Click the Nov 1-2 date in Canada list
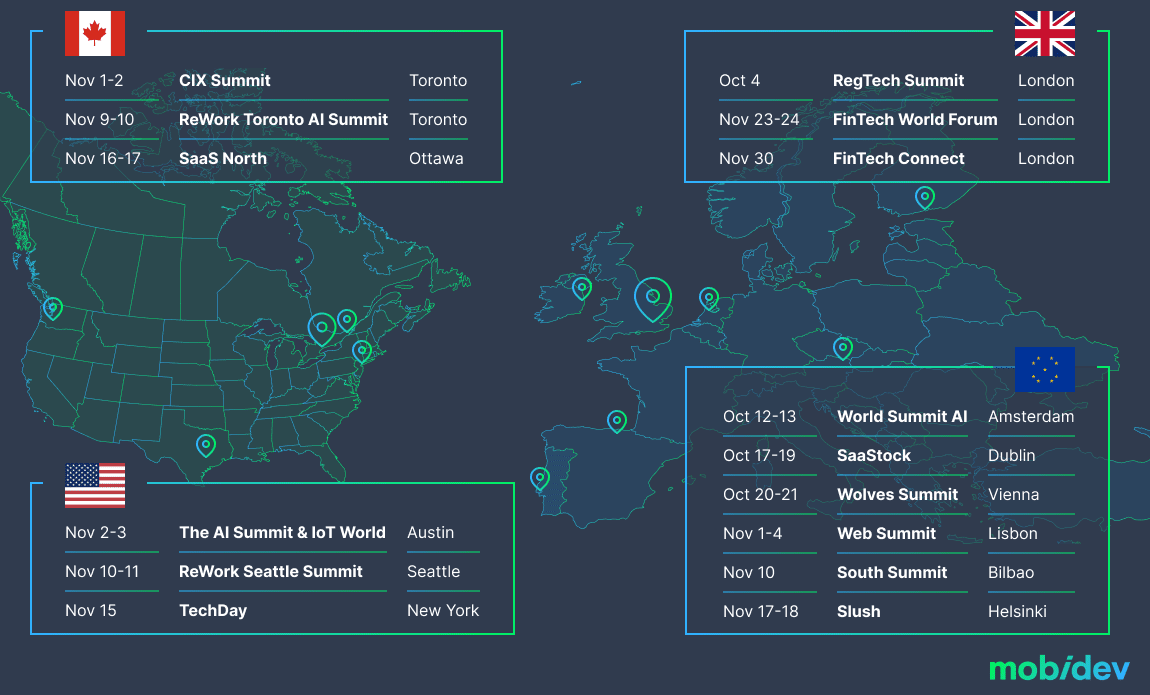Image resolution: width=1150 pixels, height=695 pixels. (x=94, y=81)
